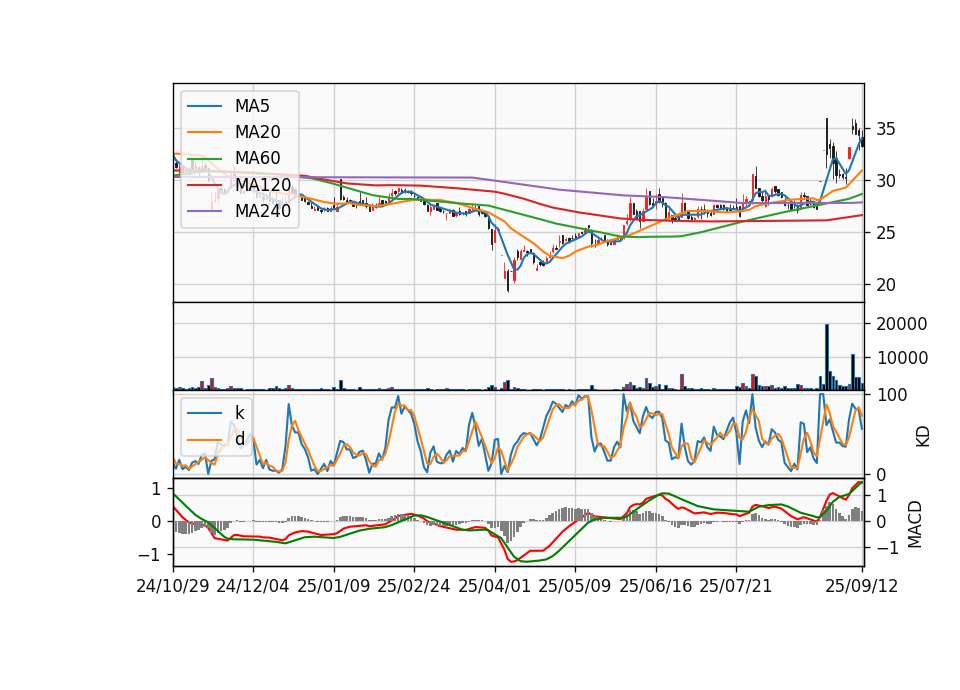The width and height of the screenshot is (960, 690).
Task: Click the MA120 legend label
Action: coord(263,184)
